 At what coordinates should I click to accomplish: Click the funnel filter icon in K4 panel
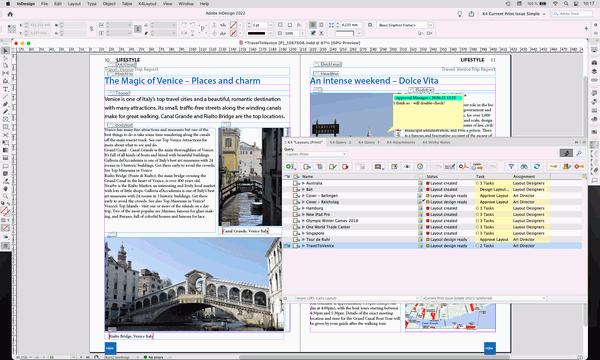511,166
